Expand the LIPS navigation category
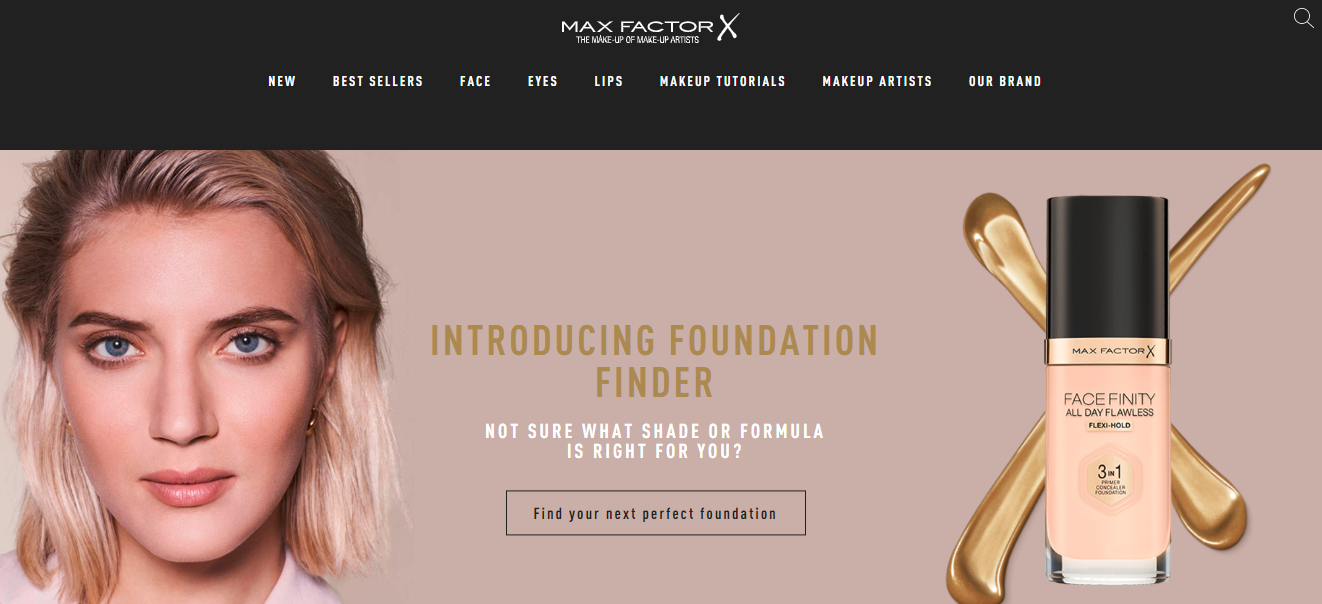This screenshot has height=604, width=1322. pos(609,81)
